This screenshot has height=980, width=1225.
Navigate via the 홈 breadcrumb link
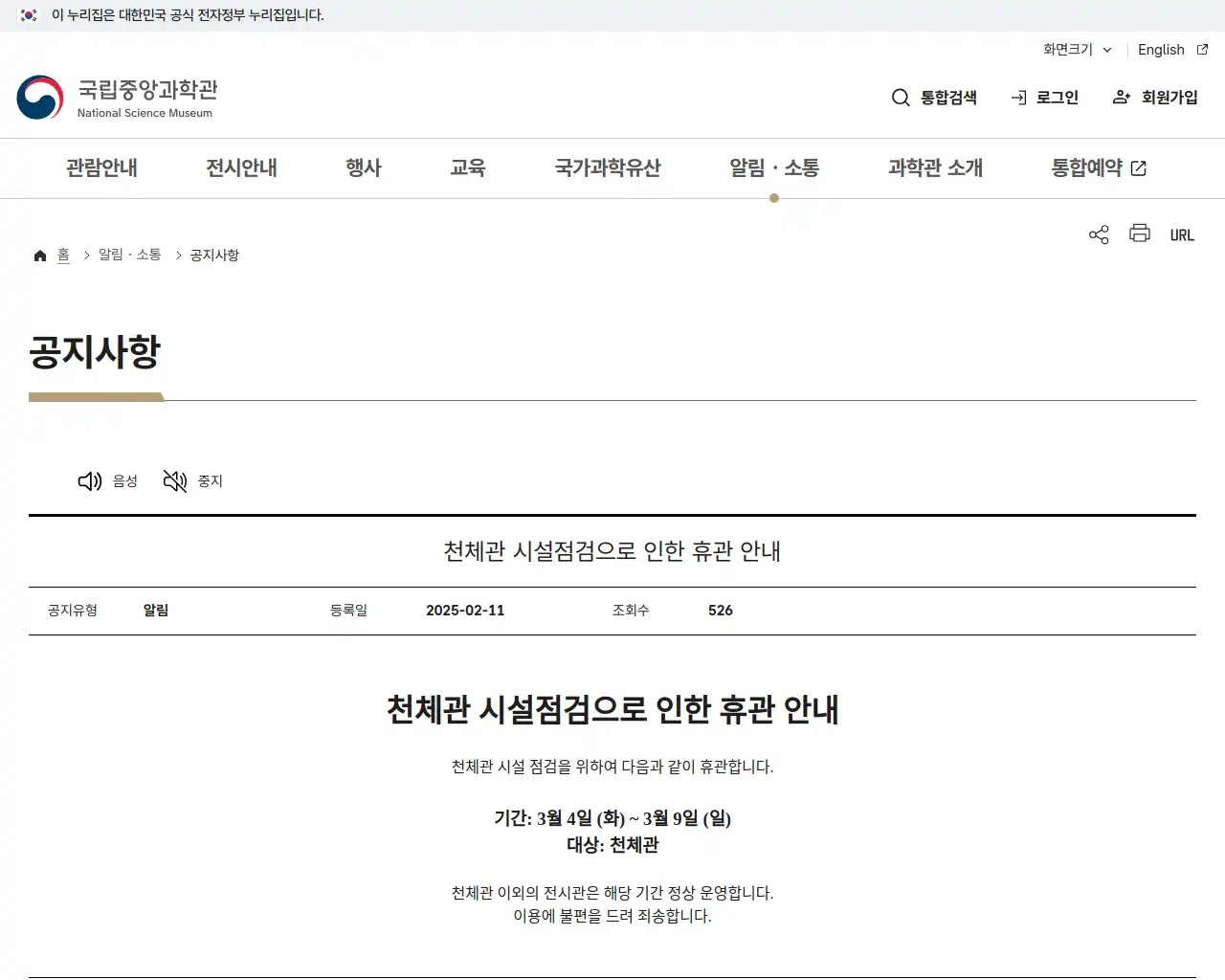tap(63, 255)
